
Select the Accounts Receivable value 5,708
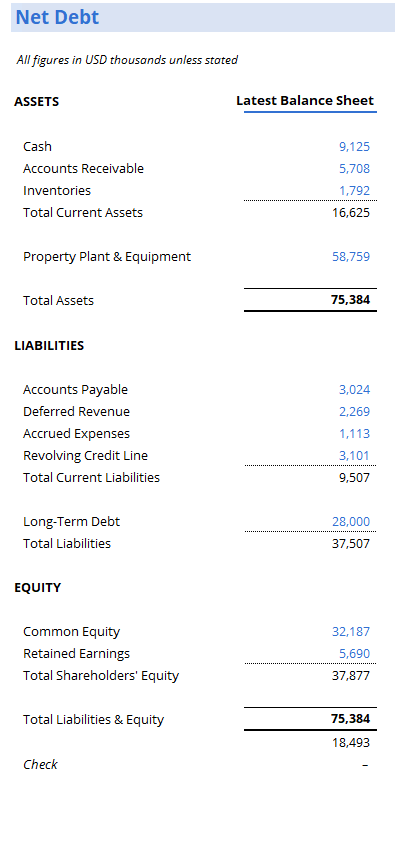coord(354,168)
